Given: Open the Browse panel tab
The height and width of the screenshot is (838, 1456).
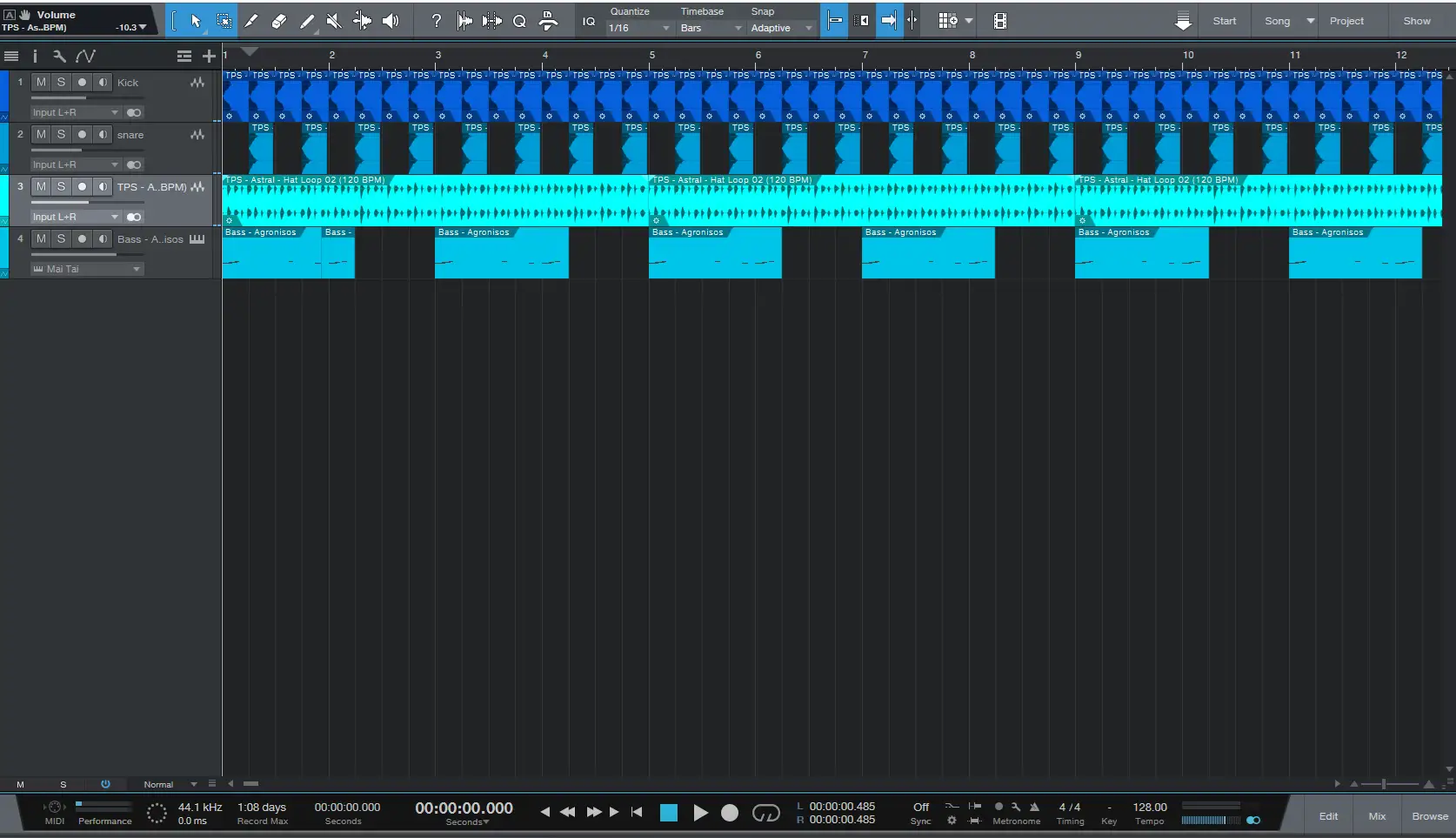Looking at the screenshot, I should tap(1429, 816).
